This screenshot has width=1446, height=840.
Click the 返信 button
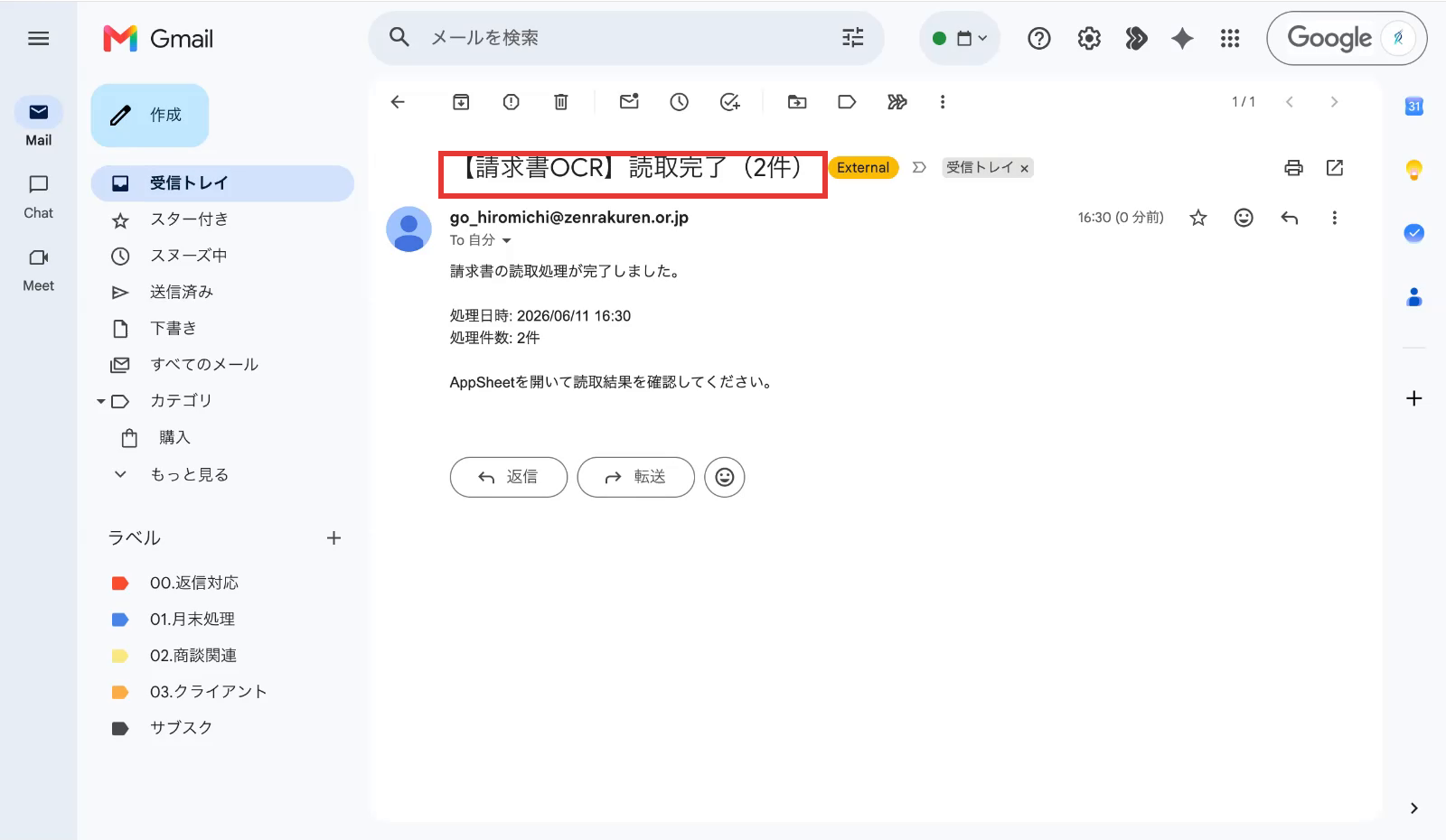click(x=509, y=477)
